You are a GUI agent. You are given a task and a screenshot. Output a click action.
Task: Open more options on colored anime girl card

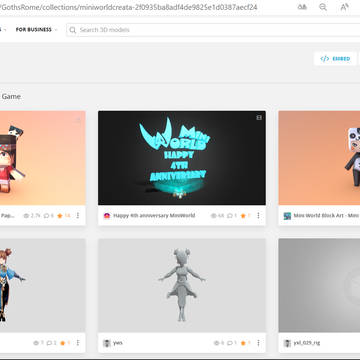pyautogui.click(x=78, y=343)
